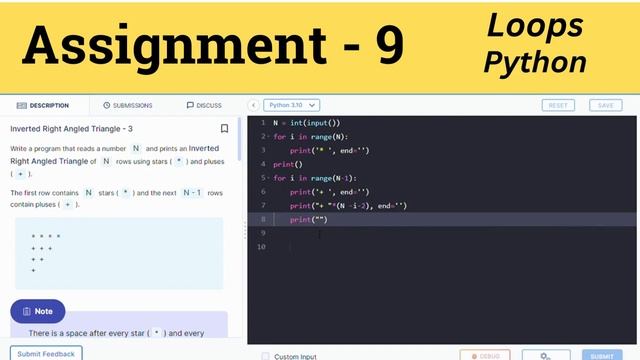Image resolution: width=640 pixels, height=360 pixels.
Task: Open the Discuss tab
Action: pyautogui.click(x=204, y=105)
